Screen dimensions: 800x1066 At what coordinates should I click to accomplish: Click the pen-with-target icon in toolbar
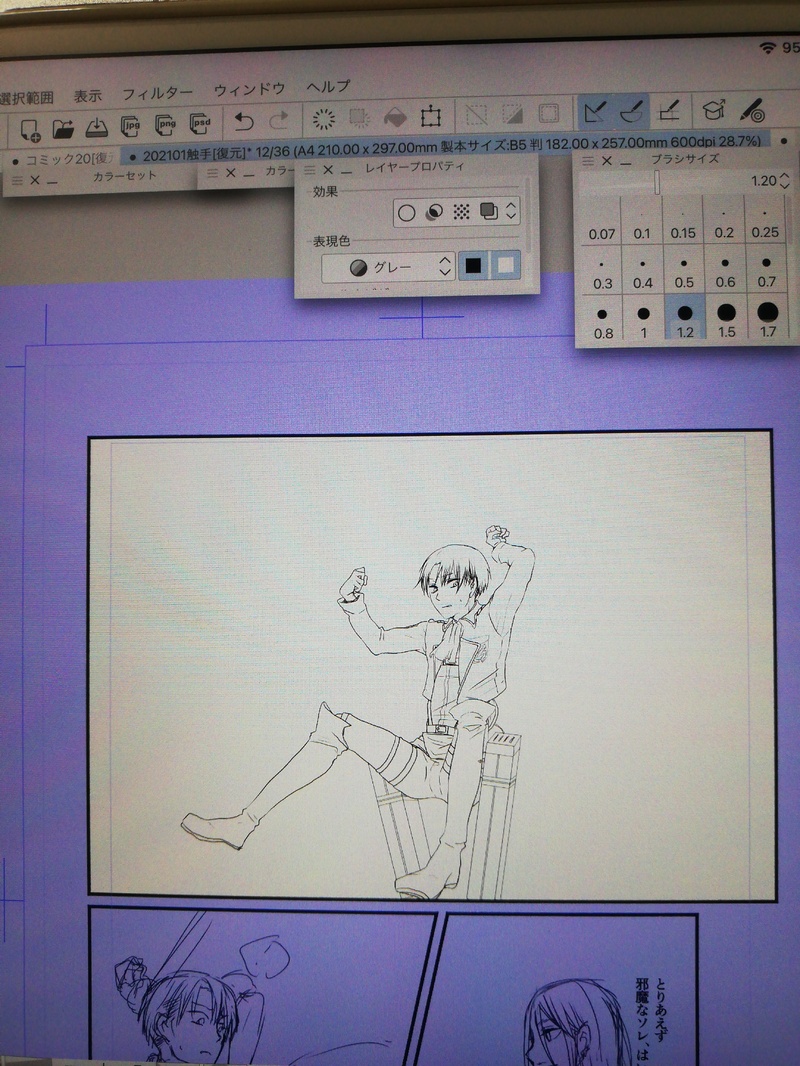(753, 109)
